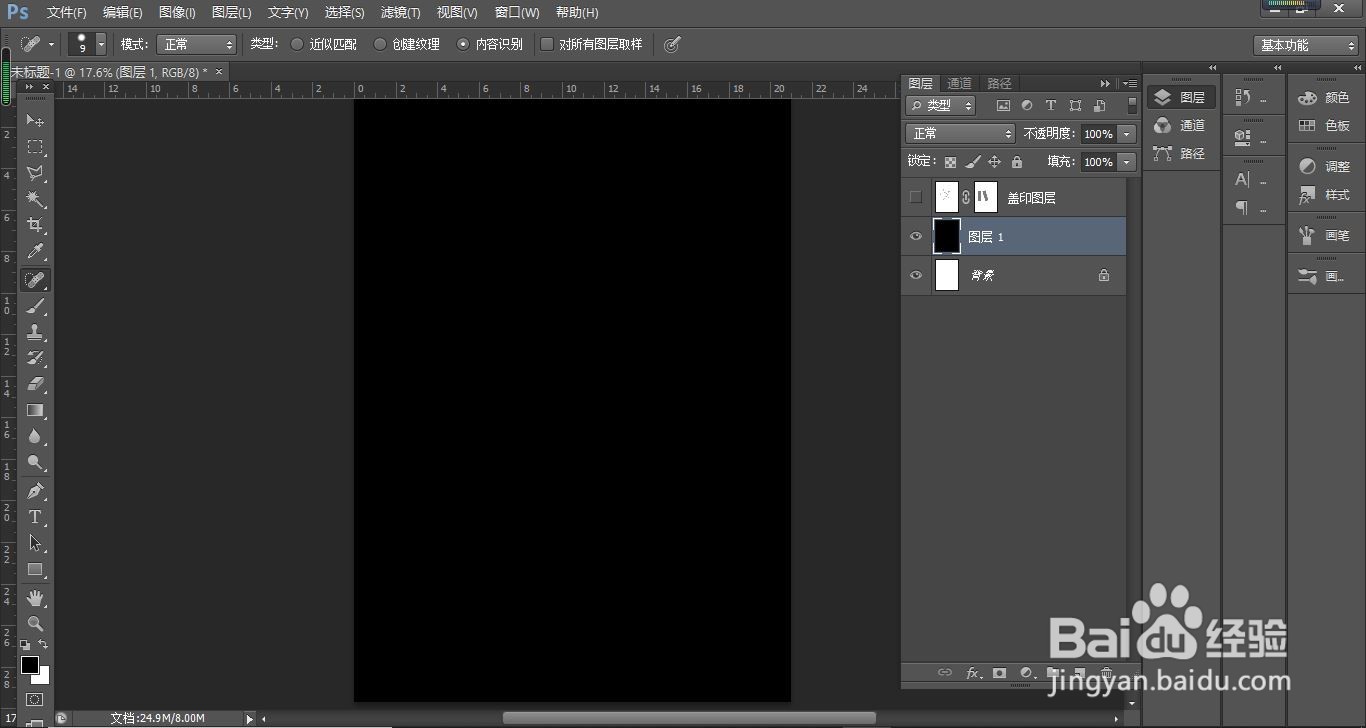Open the brush size picker dropdown
Viewport: 1366px width, 728px height.
pyautogui.click(x=101, y=44)
